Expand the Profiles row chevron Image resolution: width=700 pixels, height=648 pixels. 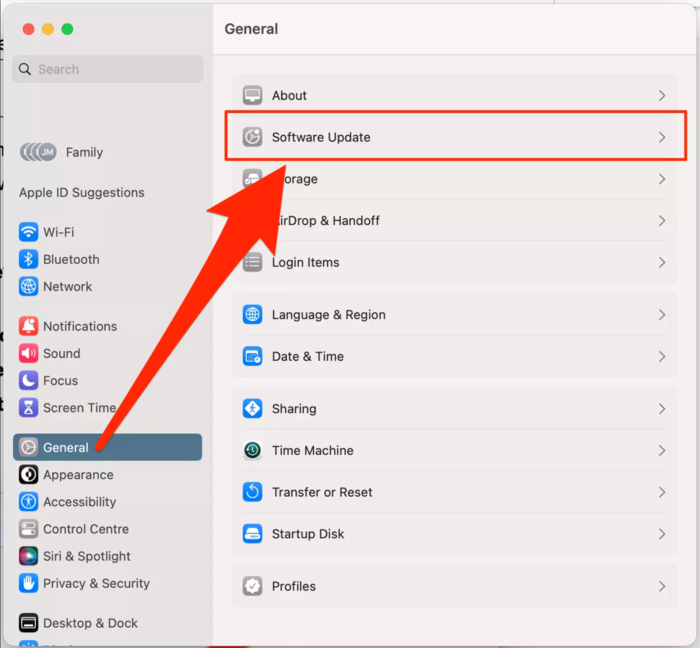(x=662, y=586)
